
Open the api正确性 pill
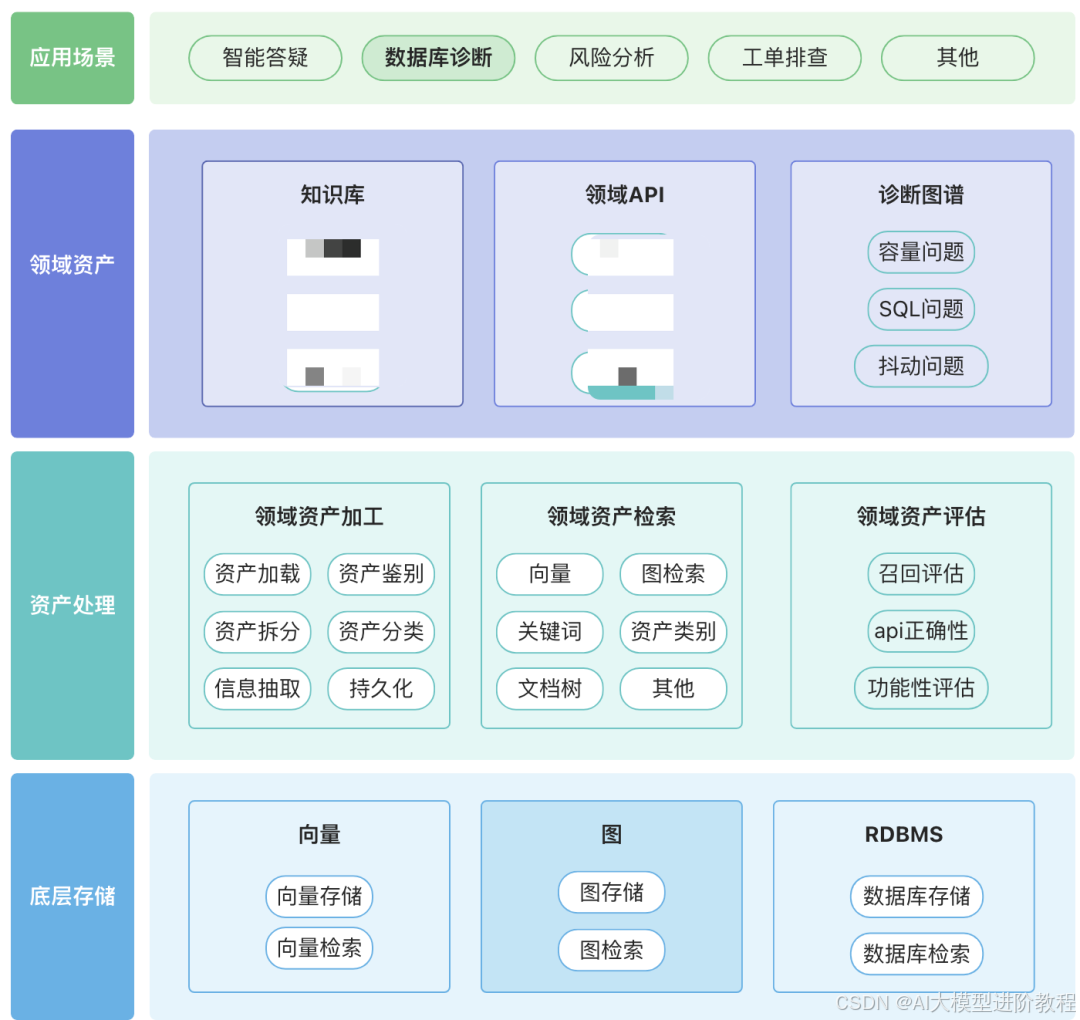(921, 631)
